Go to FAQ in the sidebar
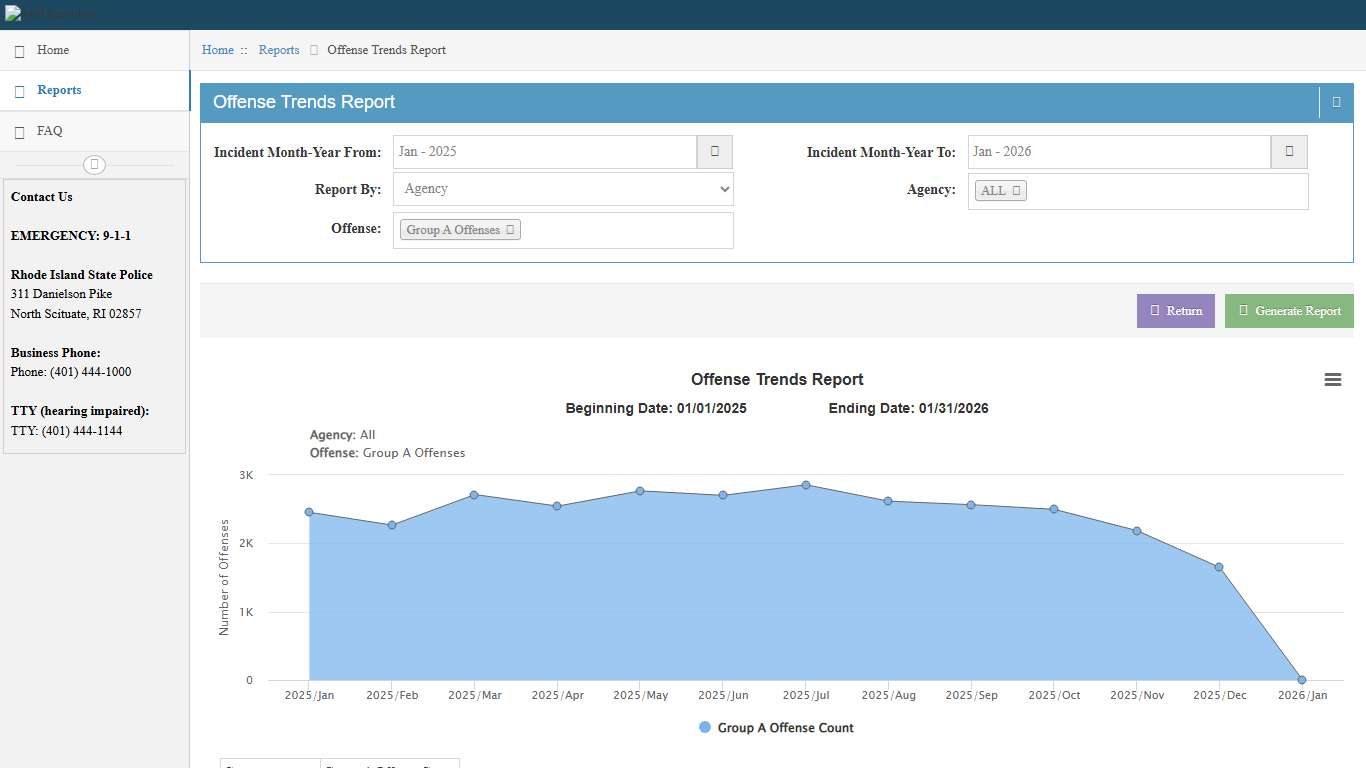1366x768 pixels. pyautogui.click(x=49, y=131)
